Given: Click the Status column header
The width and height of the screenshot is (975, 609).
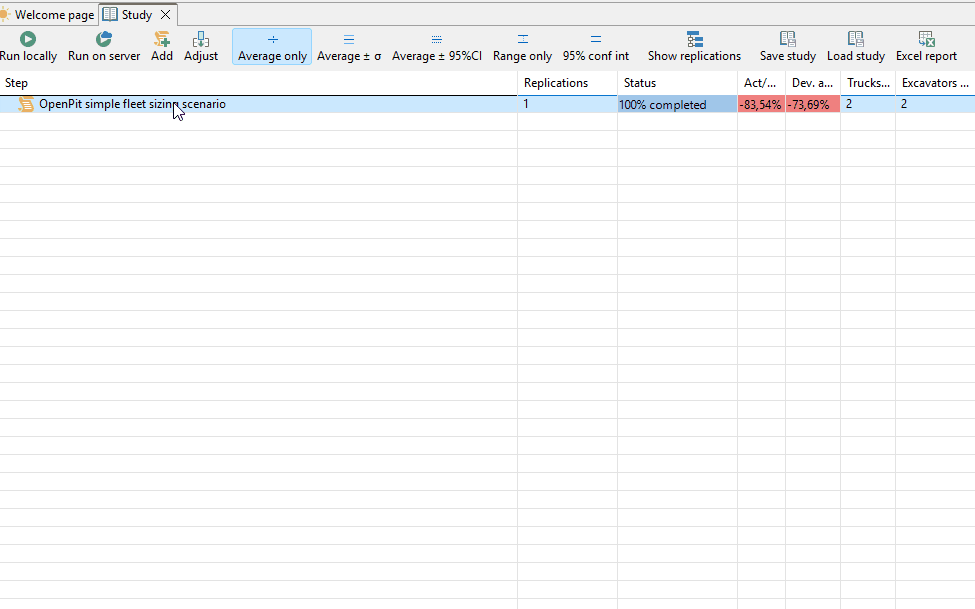Looking at the screenshot, I should coord(677,83).
